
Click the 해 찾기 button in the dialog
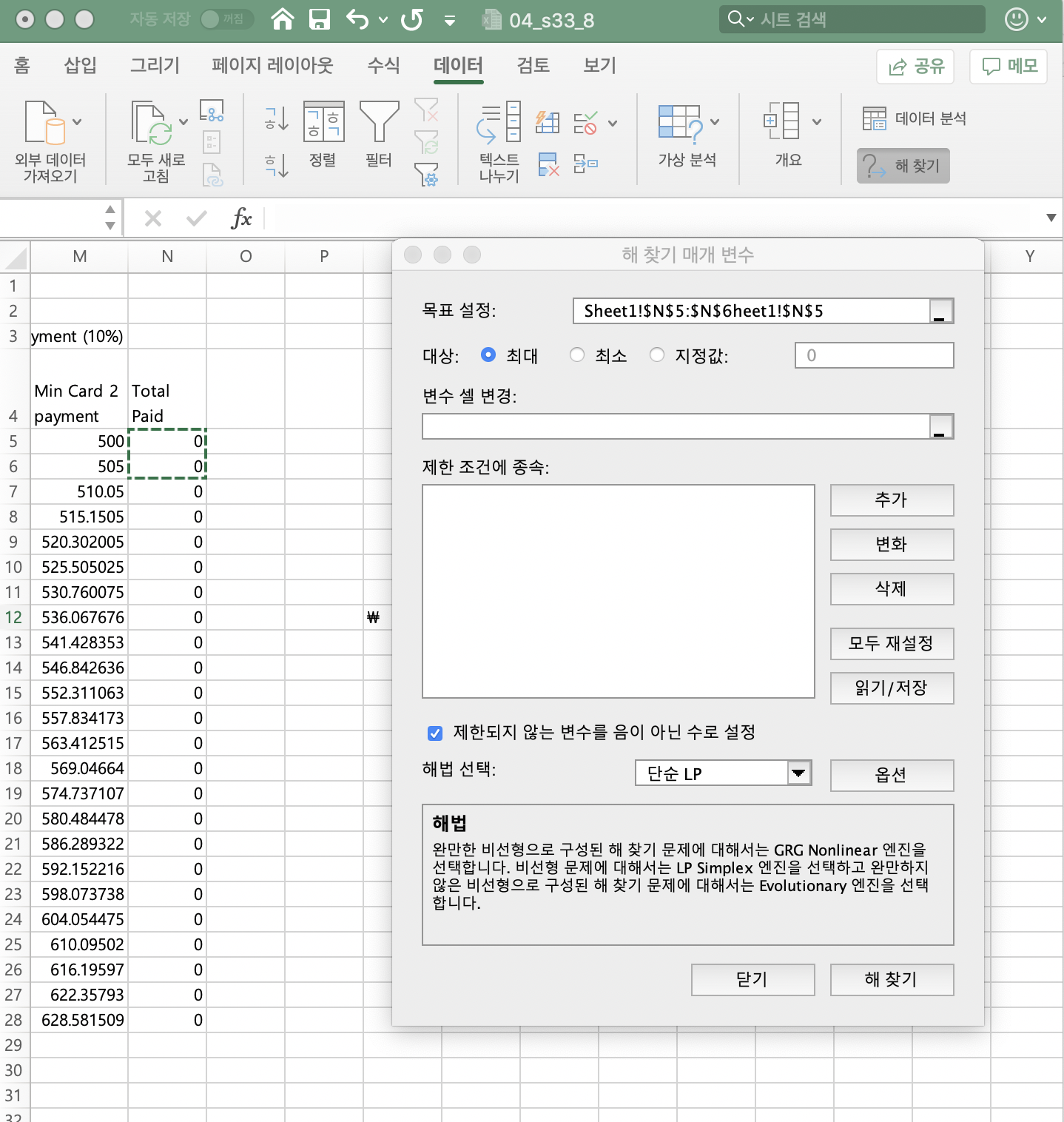click(x=892, y=980)
